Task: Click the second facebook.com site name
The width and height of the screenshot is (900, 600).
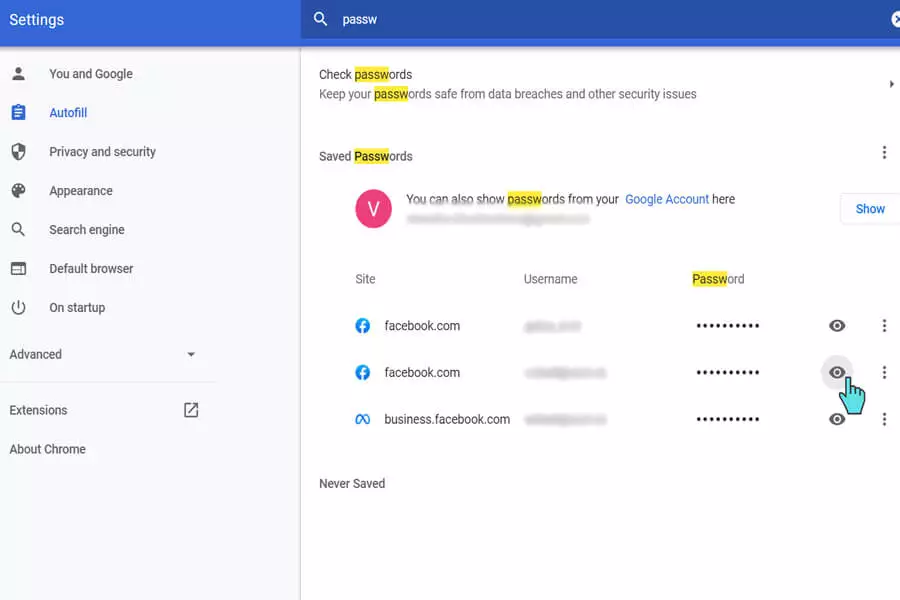Action: click(422, 372)
